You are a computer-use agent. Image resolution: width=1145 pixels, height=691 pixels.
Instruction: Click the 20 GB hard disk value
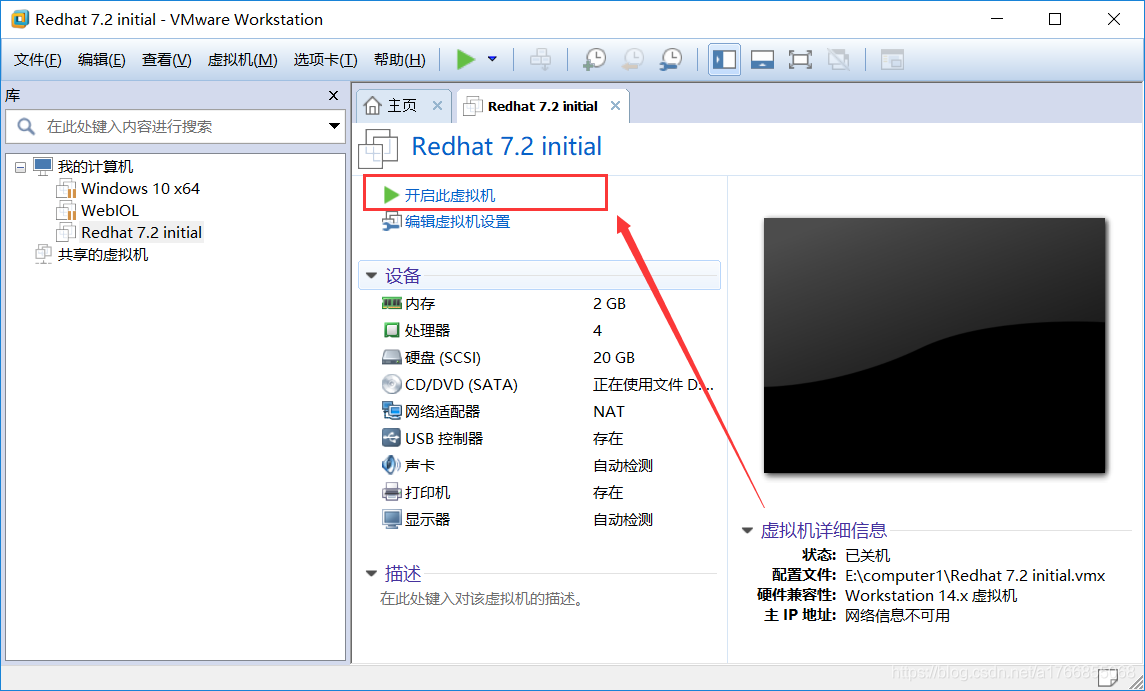[x=613, y=357]
